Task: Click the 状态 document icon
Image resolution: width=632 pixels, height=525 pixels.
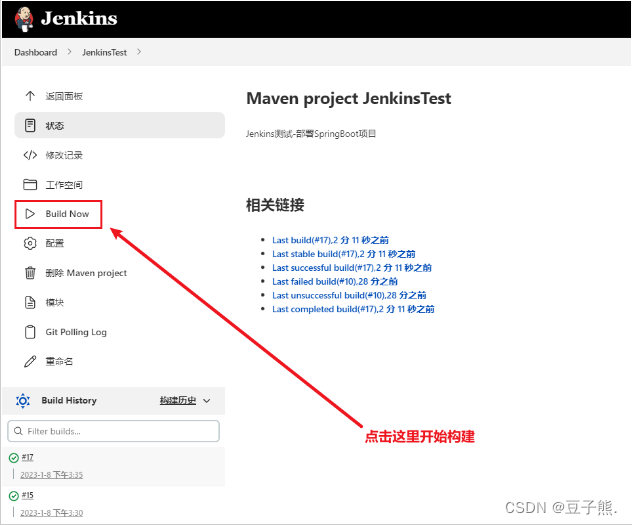Action: 30,125
